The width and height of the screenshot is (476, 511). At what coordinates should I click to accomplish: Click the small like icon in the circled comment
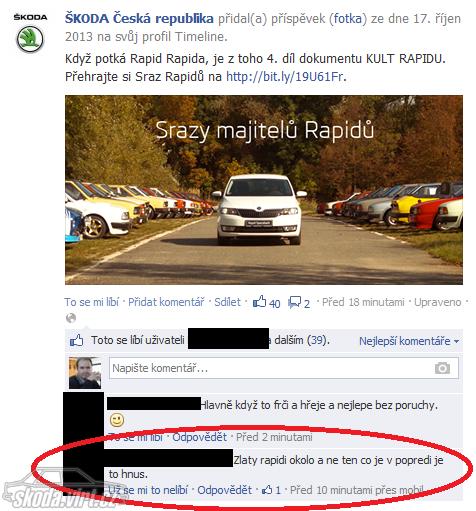(x=267, y=490)
